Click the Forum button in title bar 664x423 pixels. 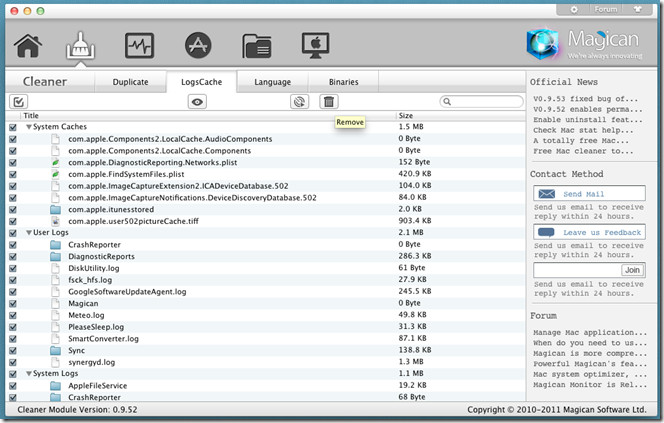(606, 9)
